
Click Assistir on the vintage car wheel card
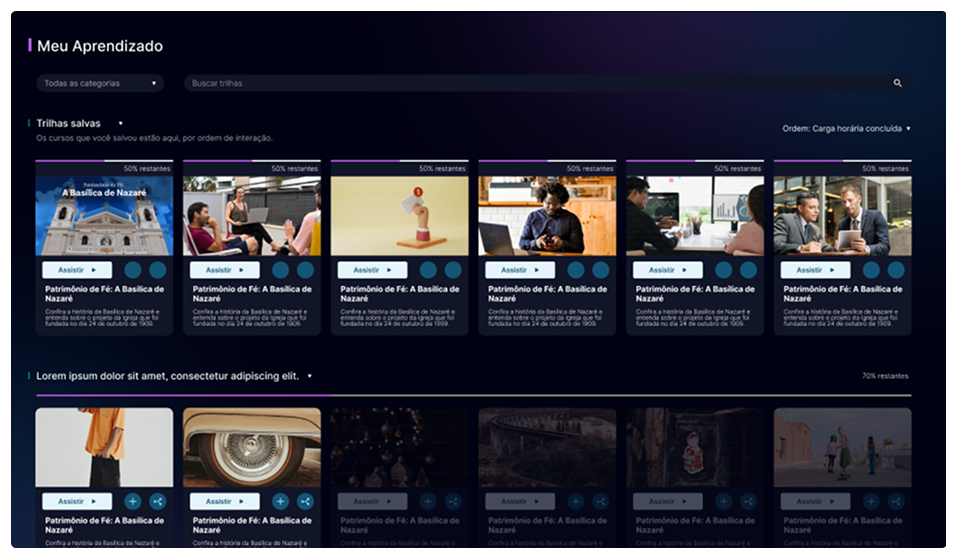225,502
